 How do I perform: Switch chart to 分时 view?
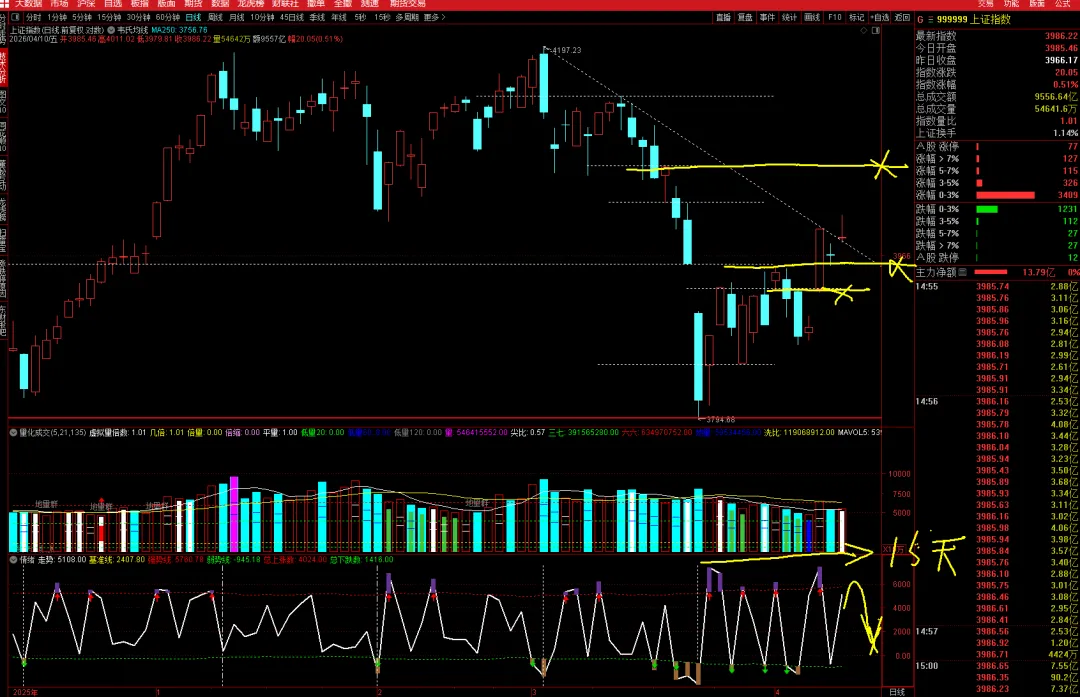pos(34,17)
